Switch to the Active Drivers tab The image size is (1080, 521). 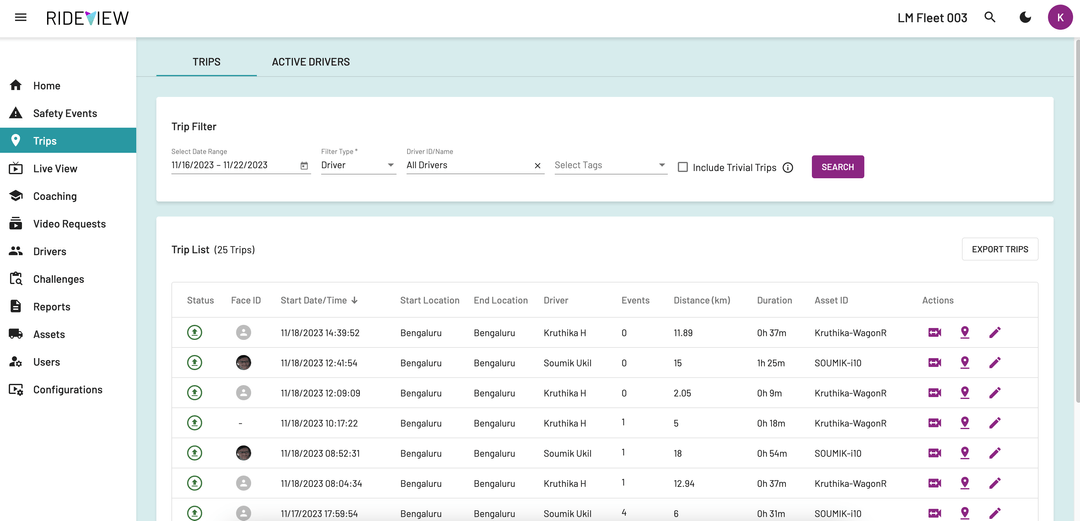311,62
